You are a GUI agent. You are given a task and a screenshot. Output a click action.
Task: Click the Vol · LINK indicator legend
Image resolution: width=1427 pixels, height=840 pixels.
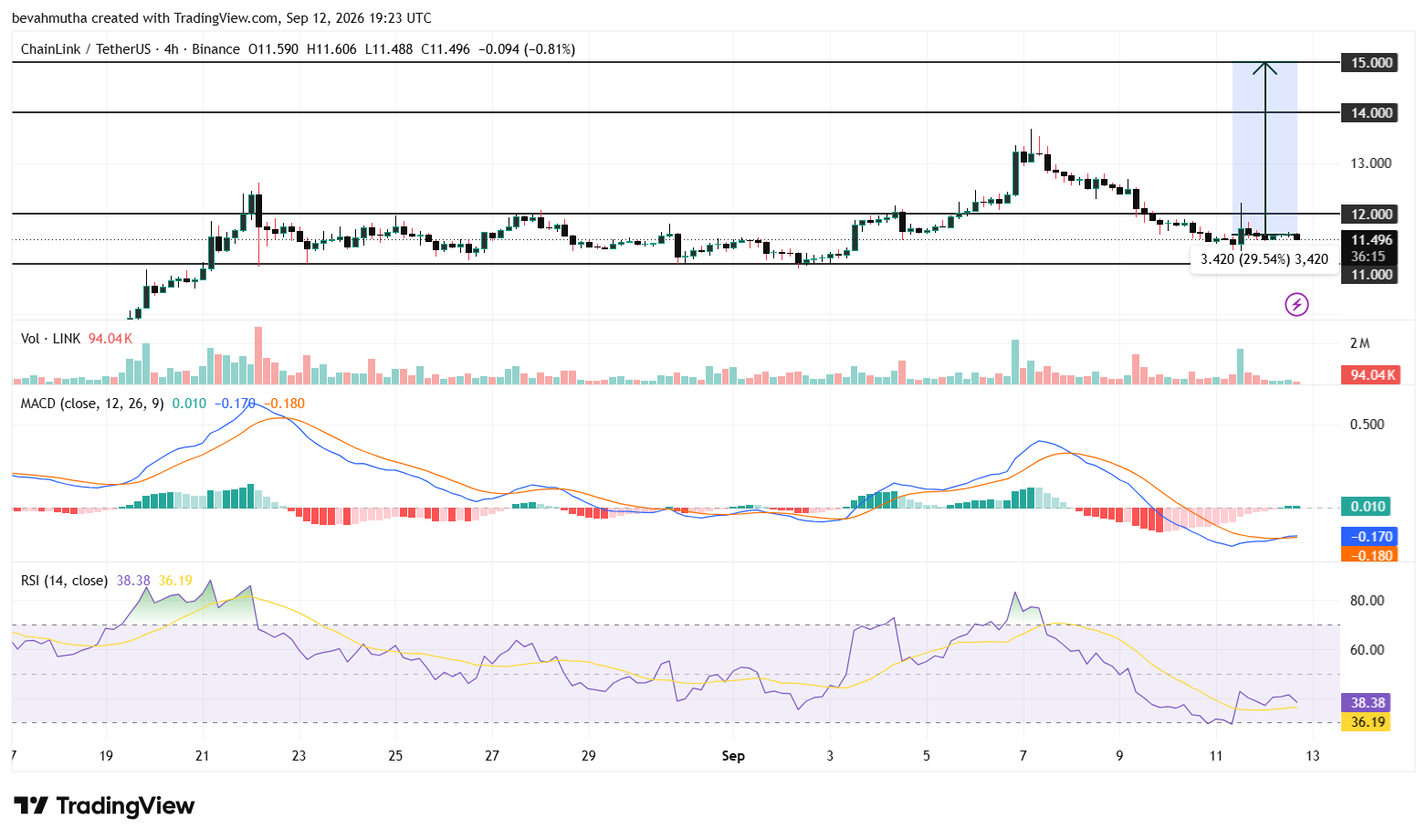point(51,339)
